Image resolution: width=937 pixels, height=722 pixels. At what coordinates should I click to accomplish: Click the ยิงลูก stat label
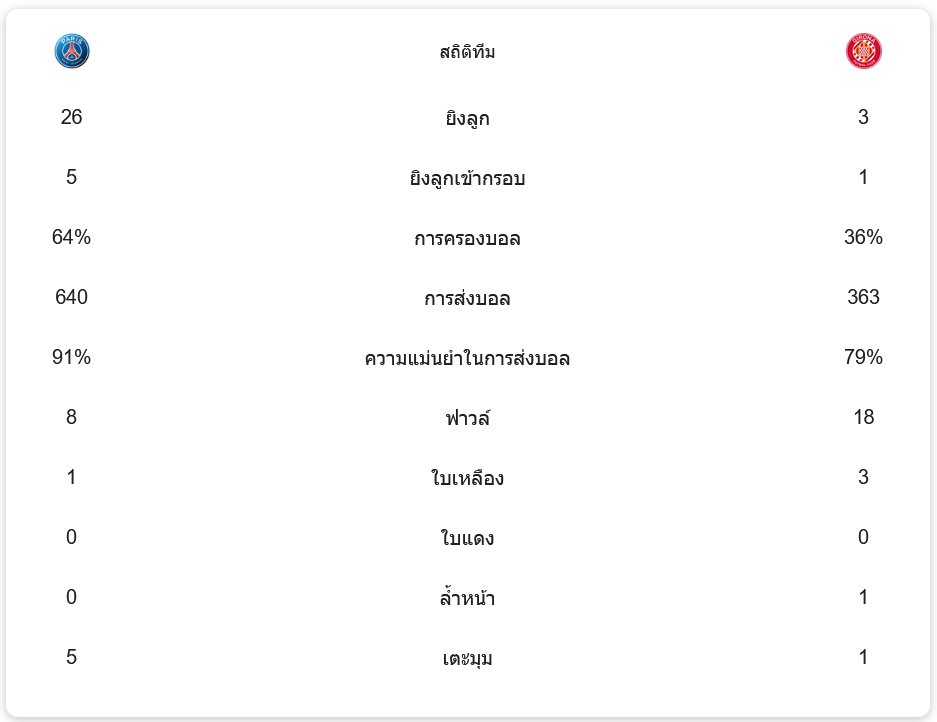coord(467,119)
